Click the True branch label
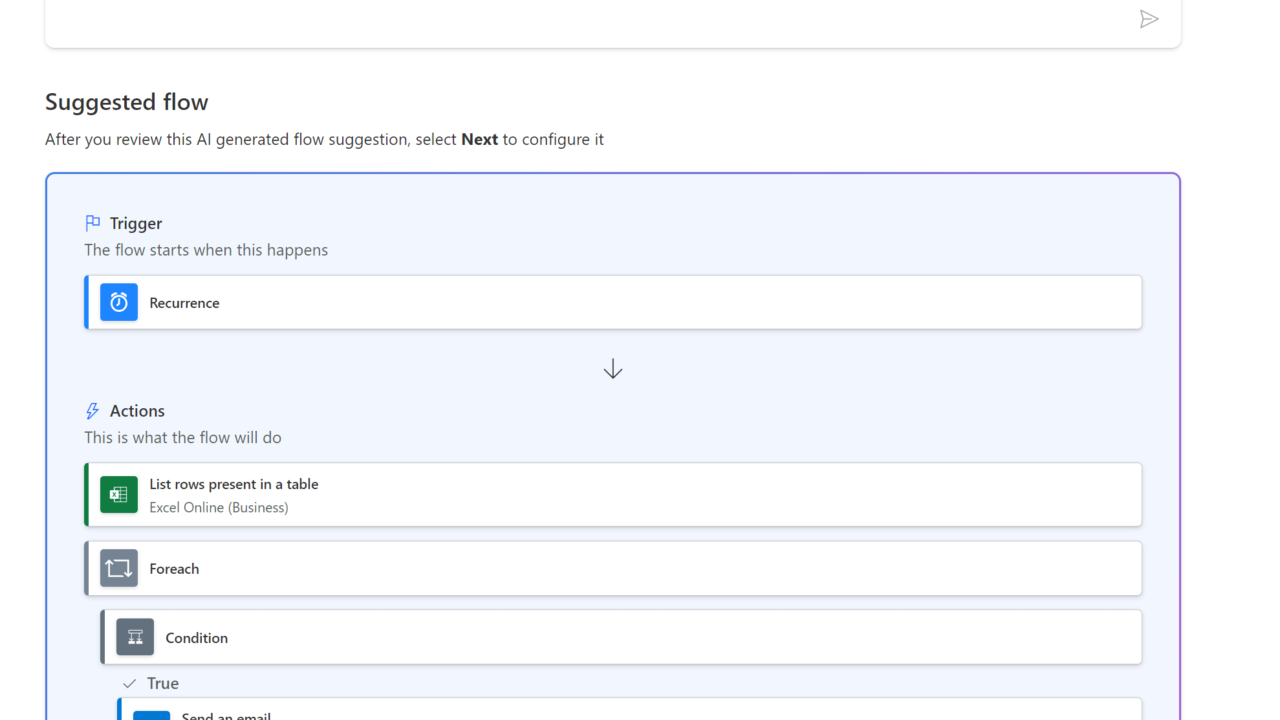Viewport: 1280px width, 720px height. tap(163, 684)
